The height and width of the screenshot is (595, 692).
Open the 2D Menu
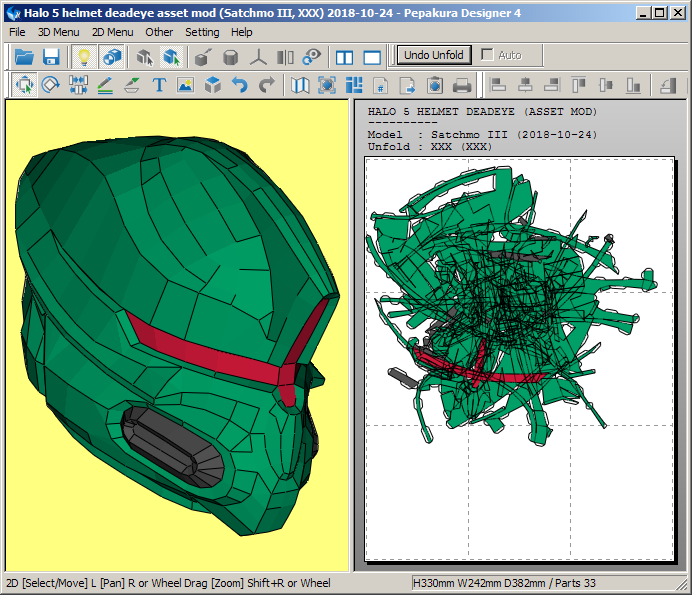point(113,32)
